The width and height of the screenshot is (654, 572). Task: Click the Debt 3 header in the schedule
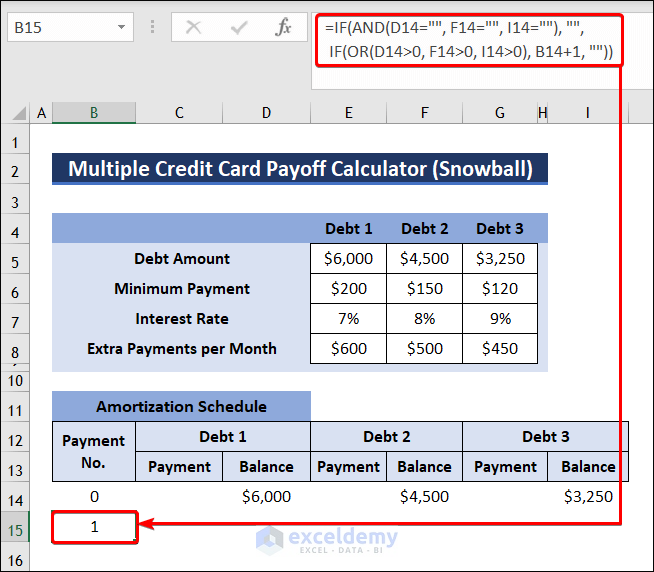[x=545, y=436]
